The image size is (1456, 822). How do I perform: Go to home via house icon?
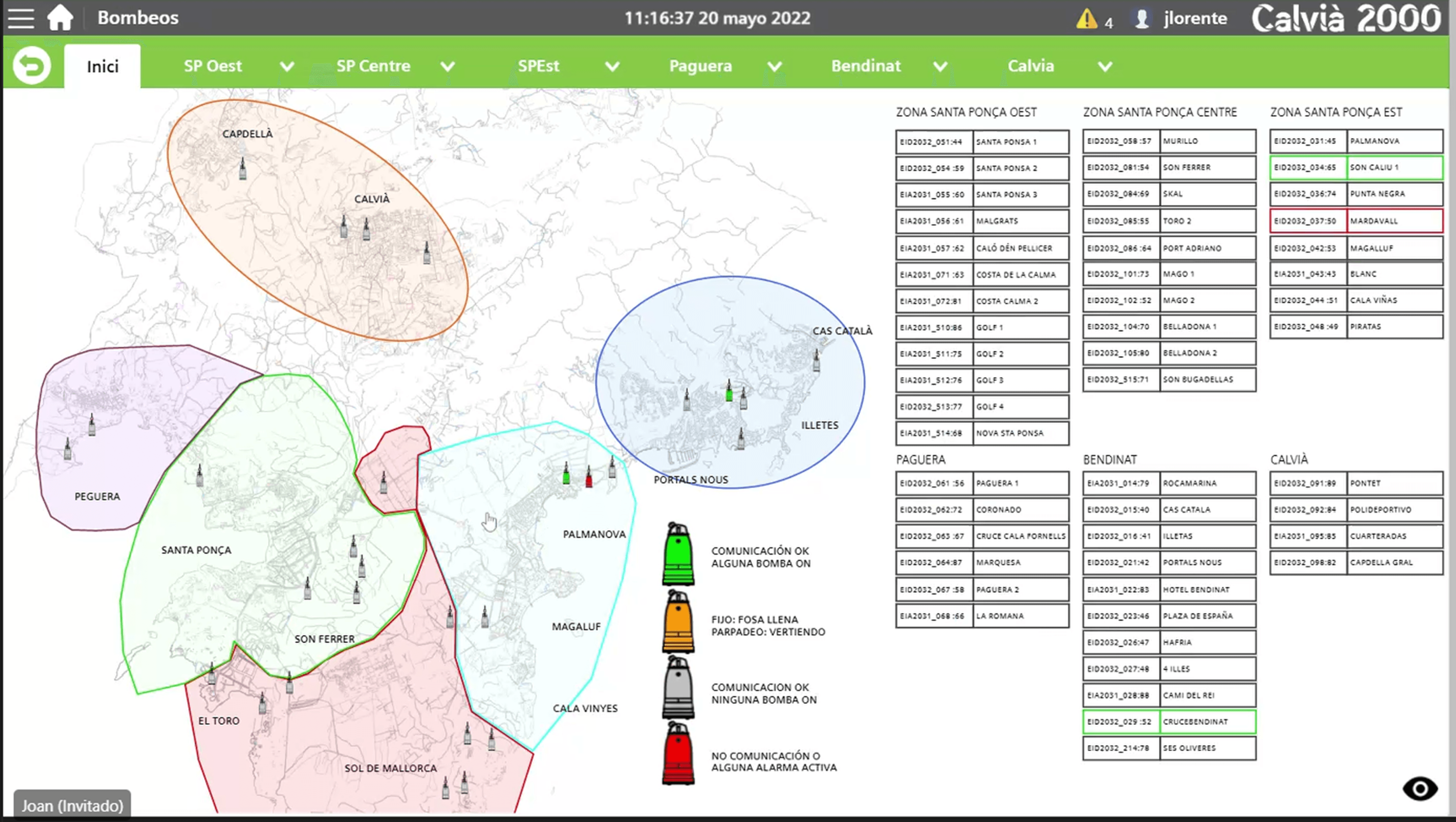point(60,18)
